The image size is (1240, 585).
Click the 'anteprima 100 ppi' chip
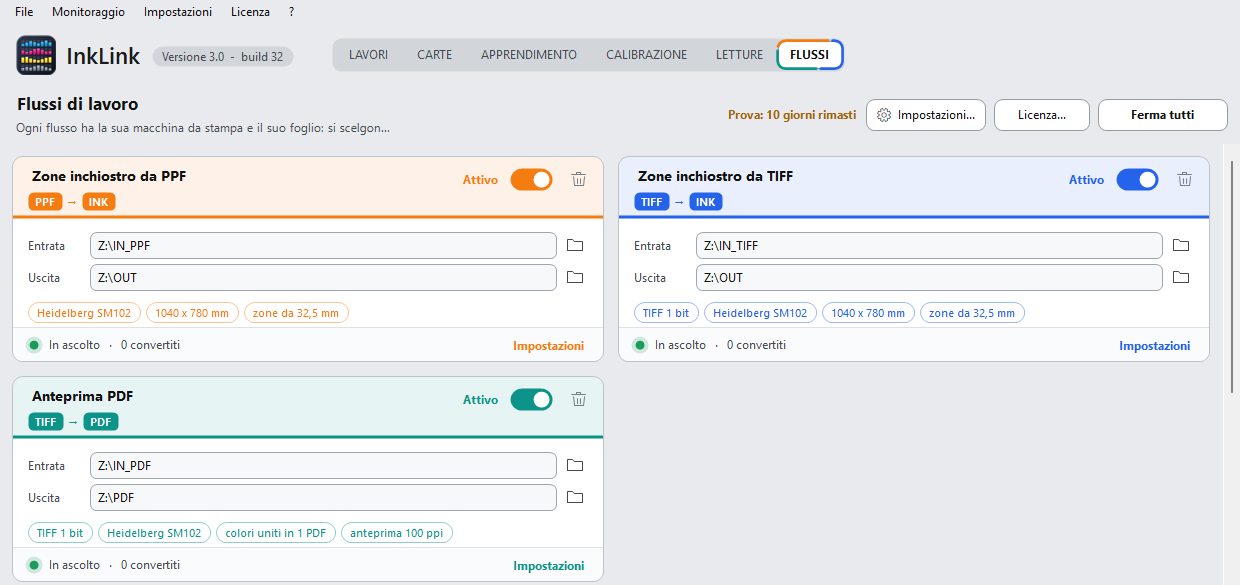(x=397, y=533)
